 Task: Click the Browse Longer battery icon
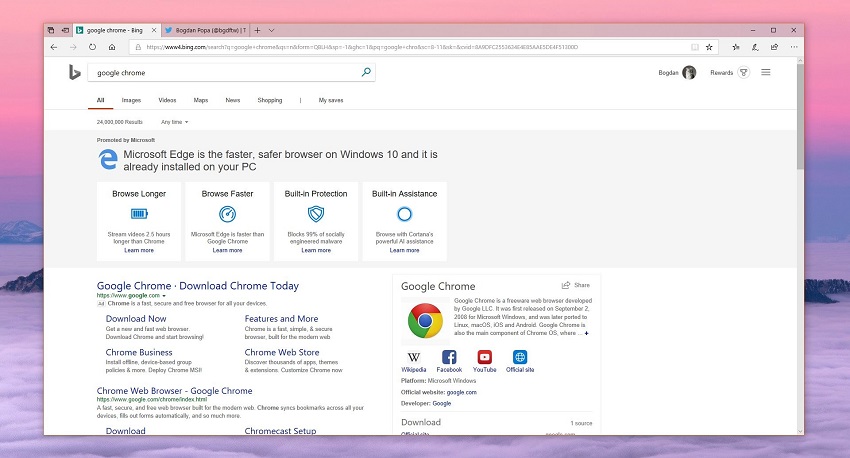139,214
